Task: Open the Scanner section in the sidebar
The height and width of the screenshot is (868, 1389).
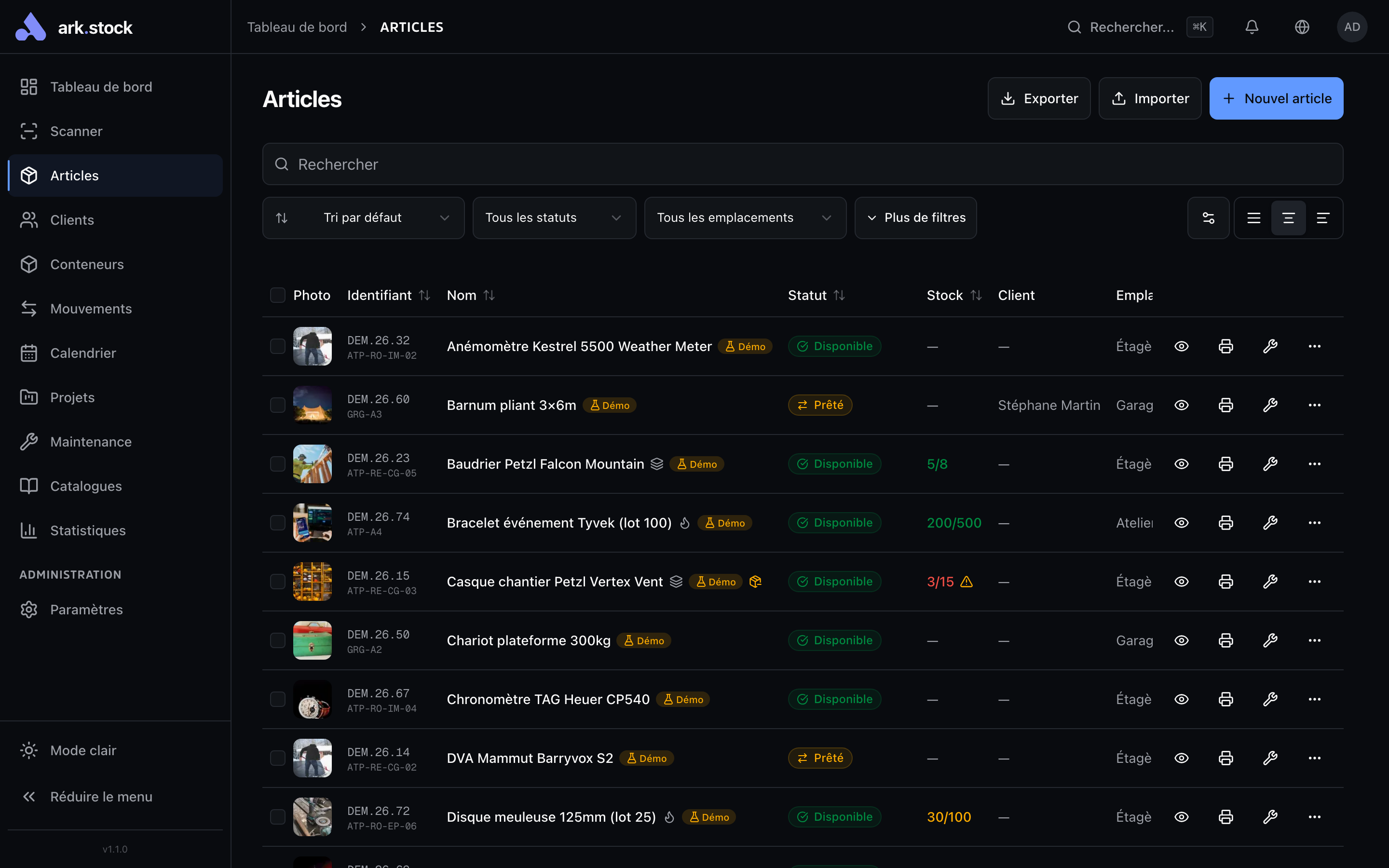Action: coord(76,131)
